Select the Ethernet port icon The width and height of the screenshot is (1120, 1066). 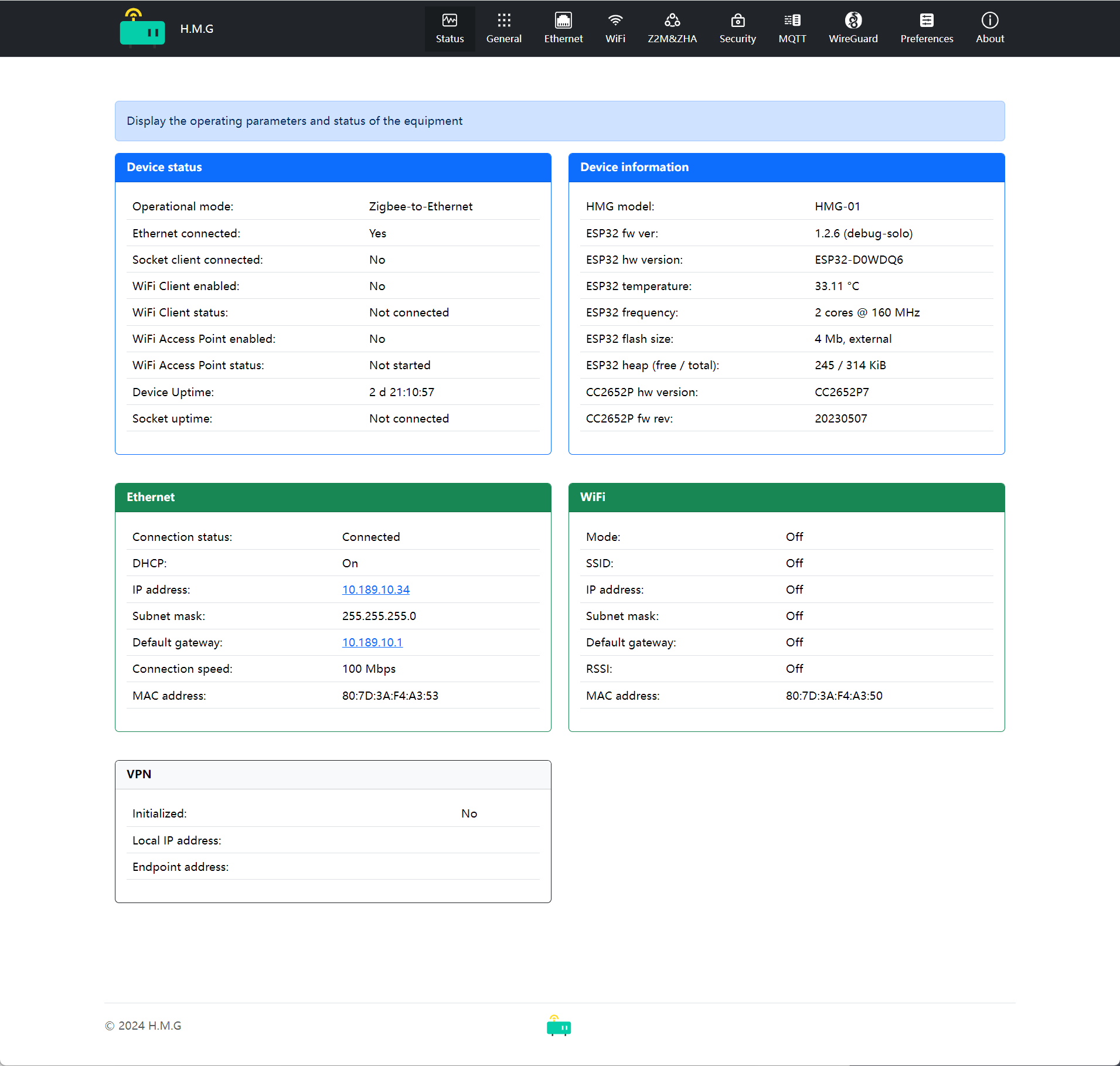coord(563,21)
